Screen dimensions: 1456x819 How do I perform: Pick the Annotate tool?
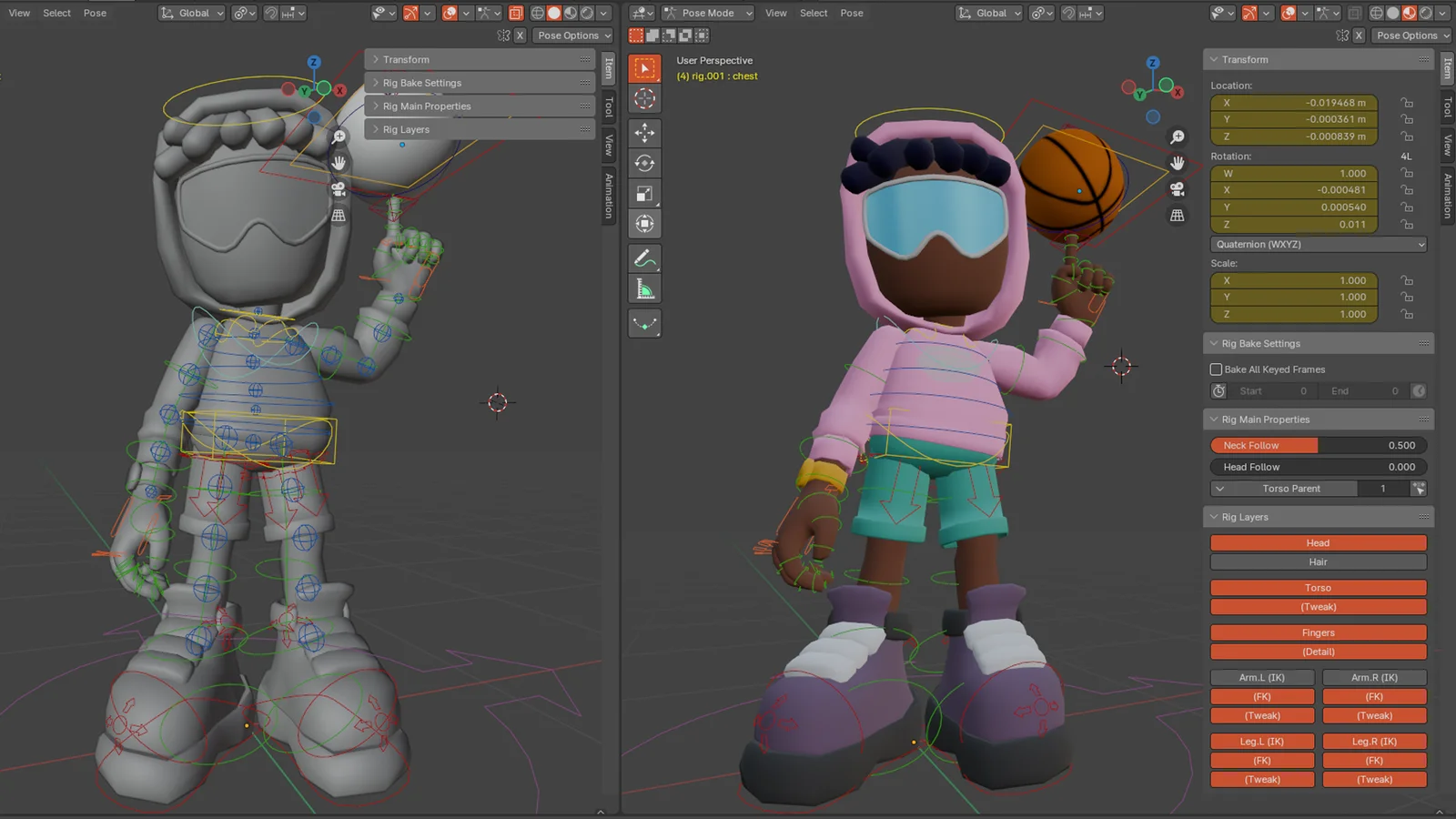644,257
